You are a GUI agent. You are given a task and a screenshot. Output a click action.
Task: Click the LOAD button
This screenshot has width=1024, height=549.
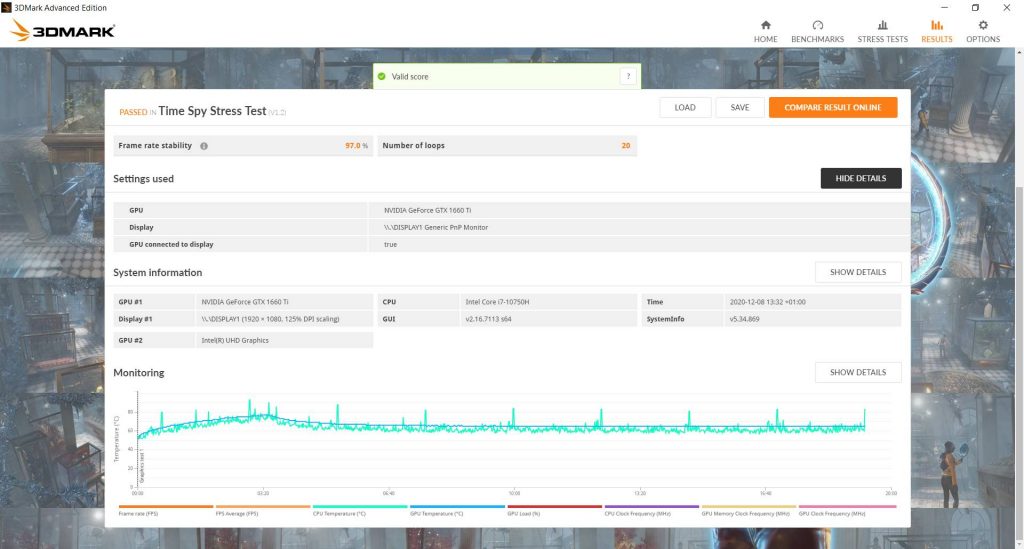[685, 108]
